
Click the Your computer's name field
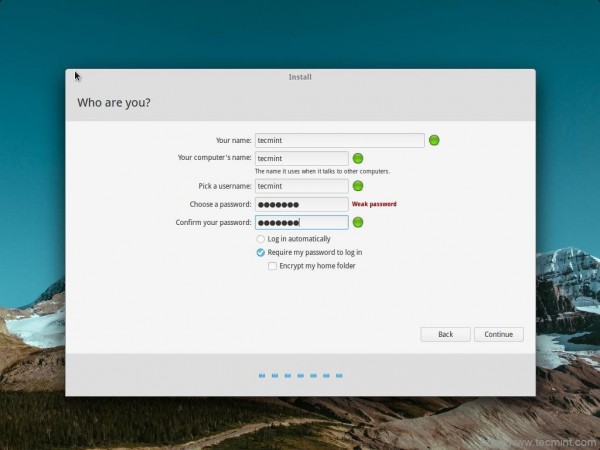point(302,158)
